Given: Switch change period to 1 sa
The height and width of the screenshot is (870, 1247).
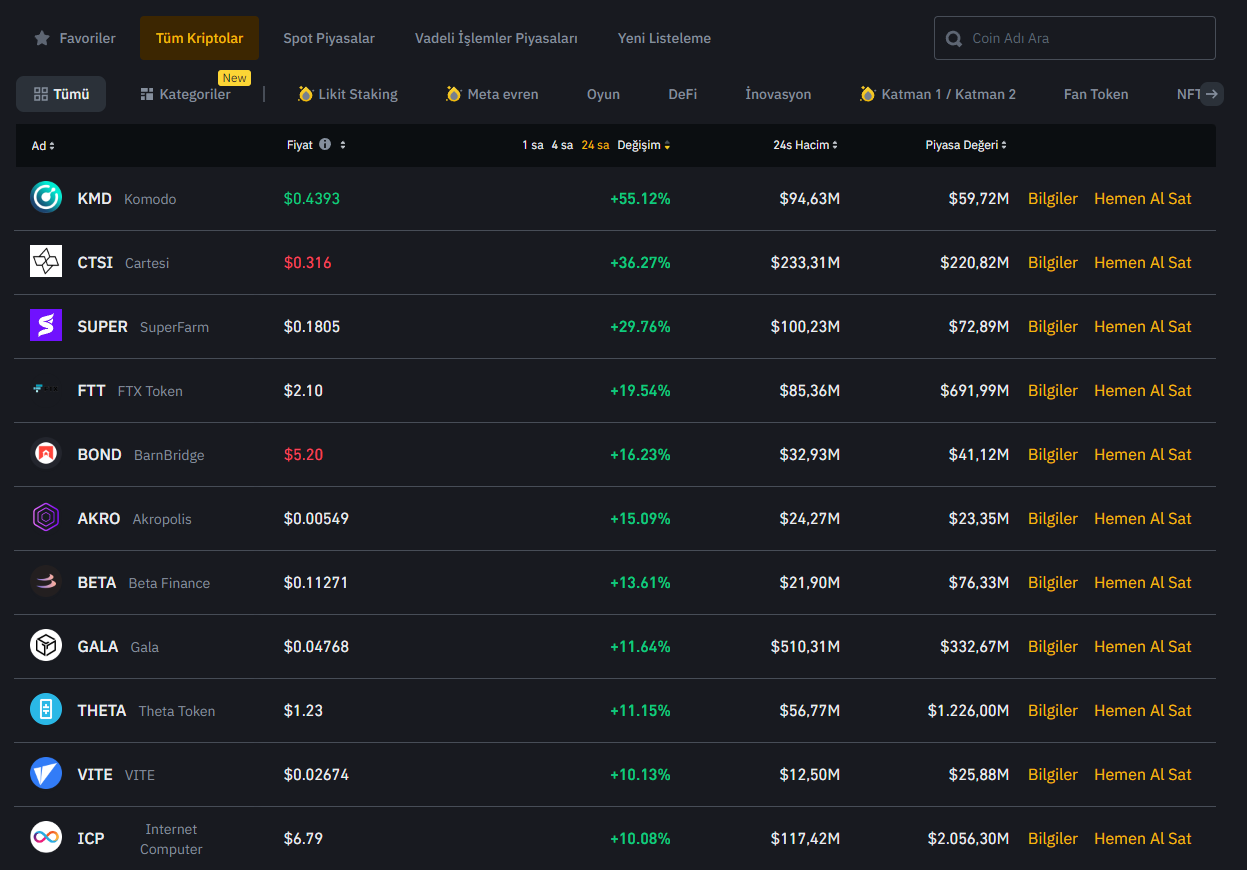Looking at the screenshot, I should coord(532,146).
